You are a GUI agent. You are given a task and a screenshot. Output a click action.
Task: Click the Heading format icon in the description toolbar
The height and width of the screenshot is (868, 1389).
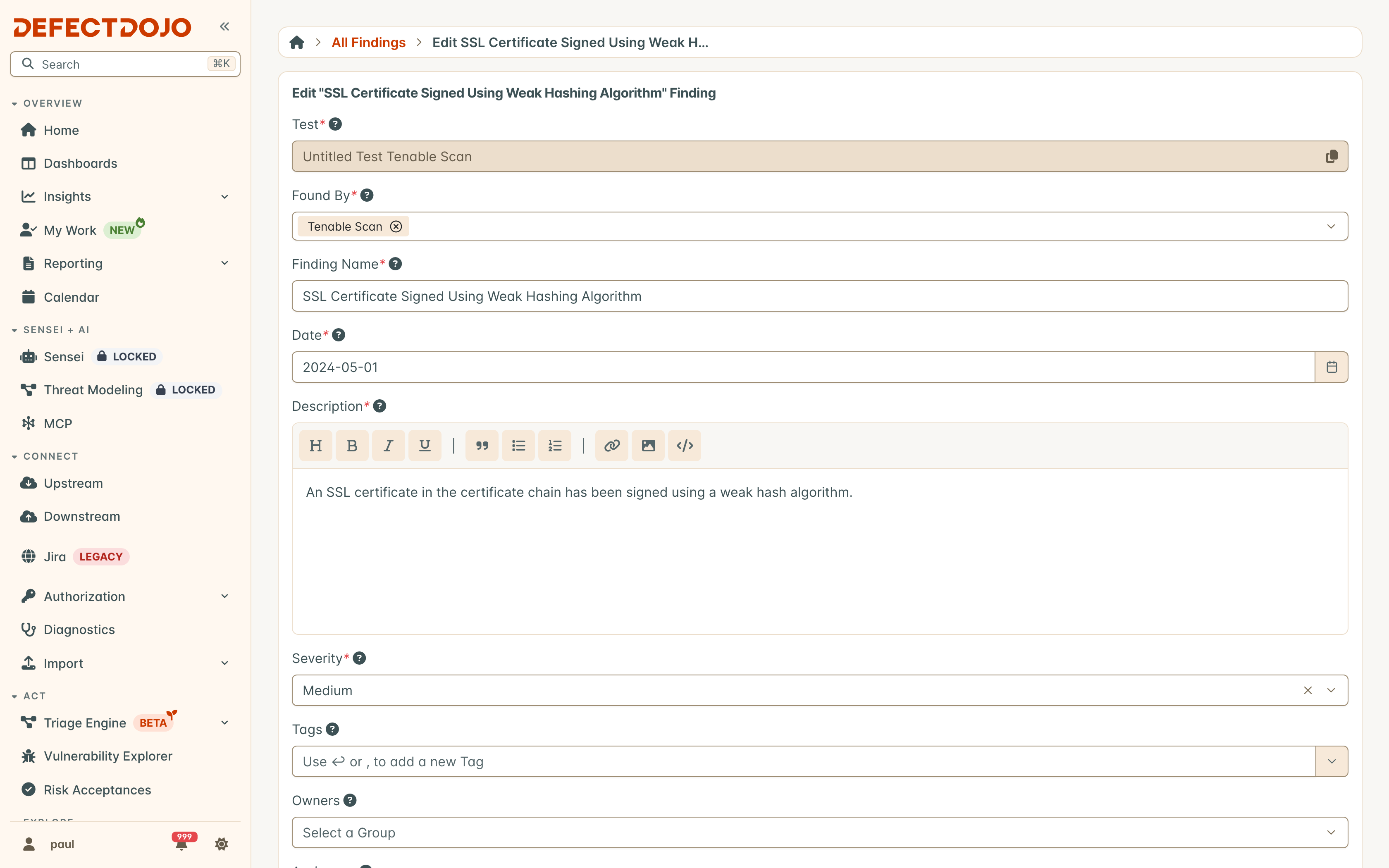316,446
